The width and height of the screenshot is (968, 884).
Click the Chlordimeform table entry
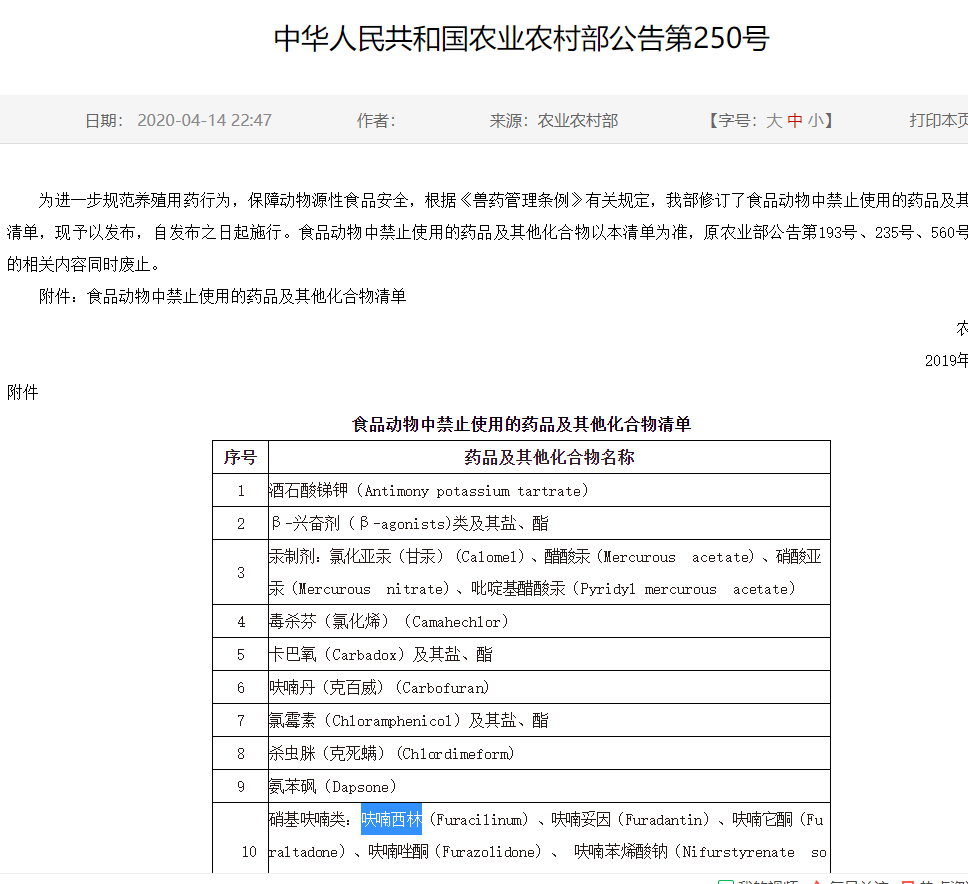click(x=392, y=754)
